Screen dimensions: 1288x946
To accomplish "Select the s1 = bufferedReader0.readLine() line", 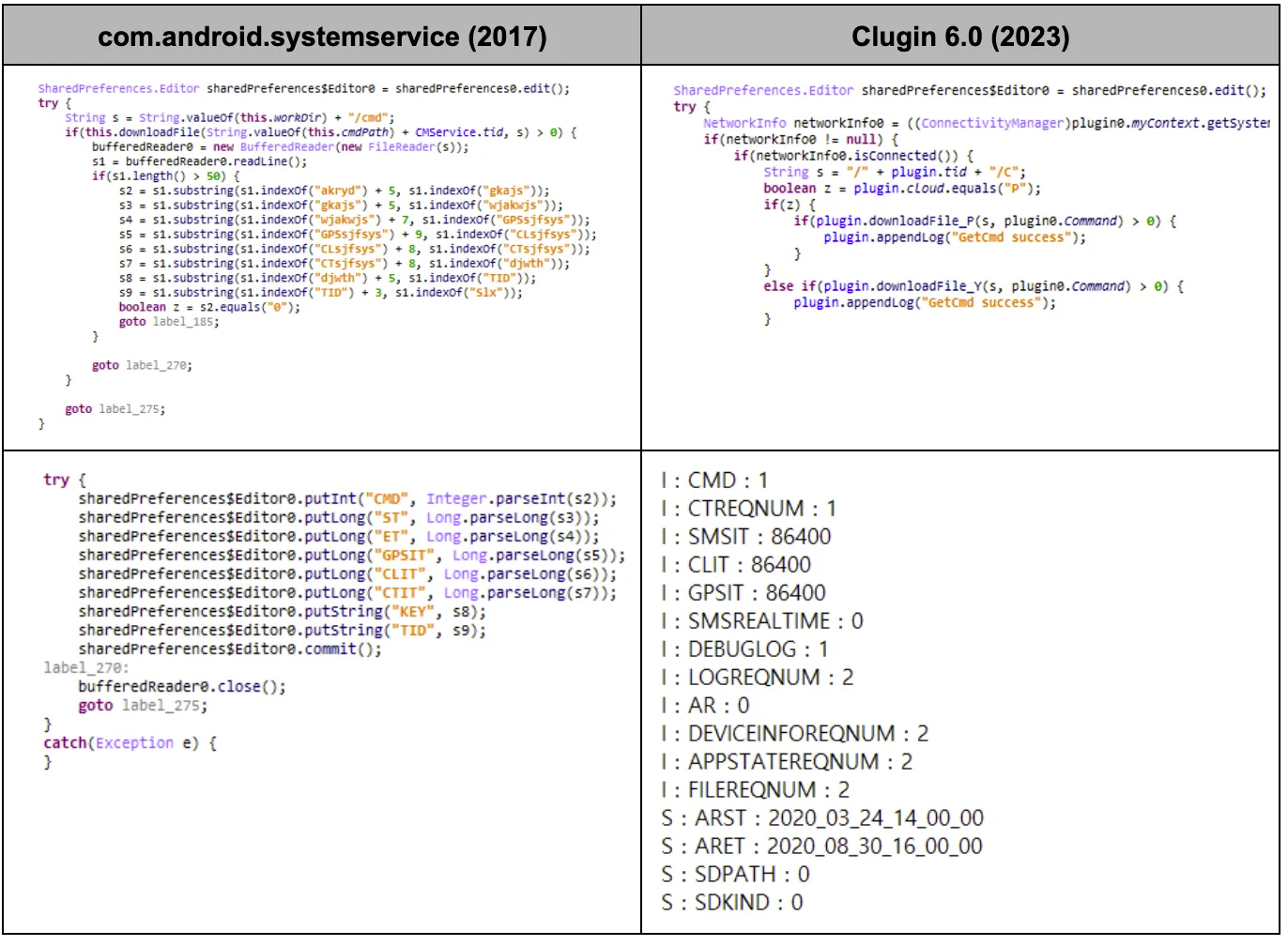I will click(x=199, y=161).
